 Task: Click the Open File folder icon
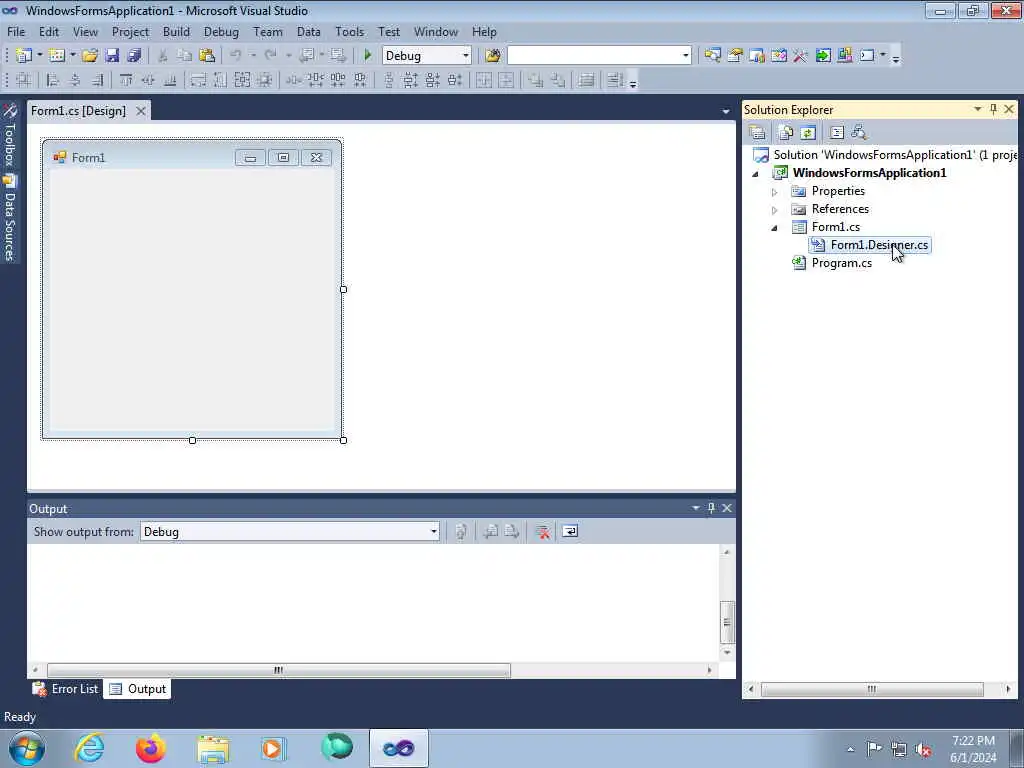[x=89, y=56]
